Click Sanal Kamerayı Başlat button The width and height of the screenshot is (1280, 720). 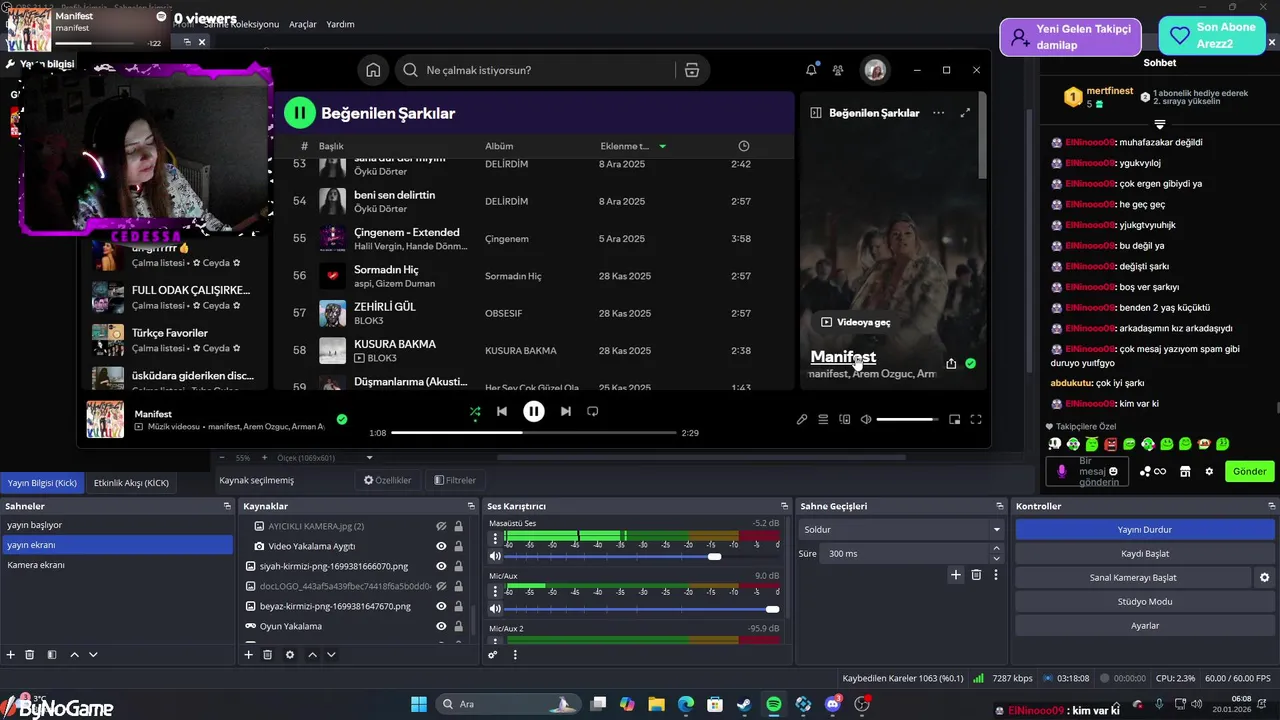click(1133, 577)
